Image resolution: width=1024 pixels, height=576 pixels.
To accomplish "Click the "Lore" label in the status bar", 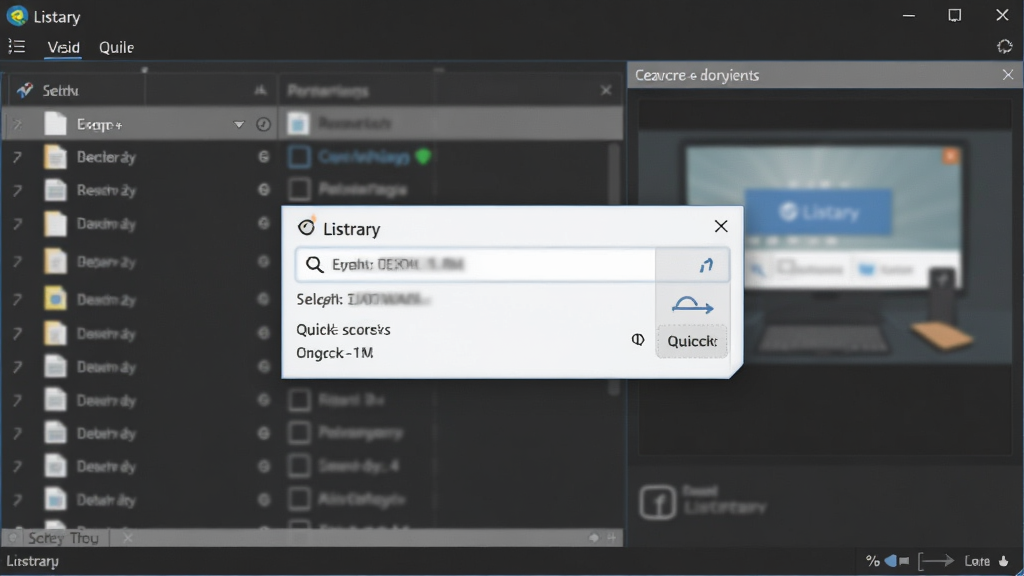I will pyautogui.click(x=977, y=561).
